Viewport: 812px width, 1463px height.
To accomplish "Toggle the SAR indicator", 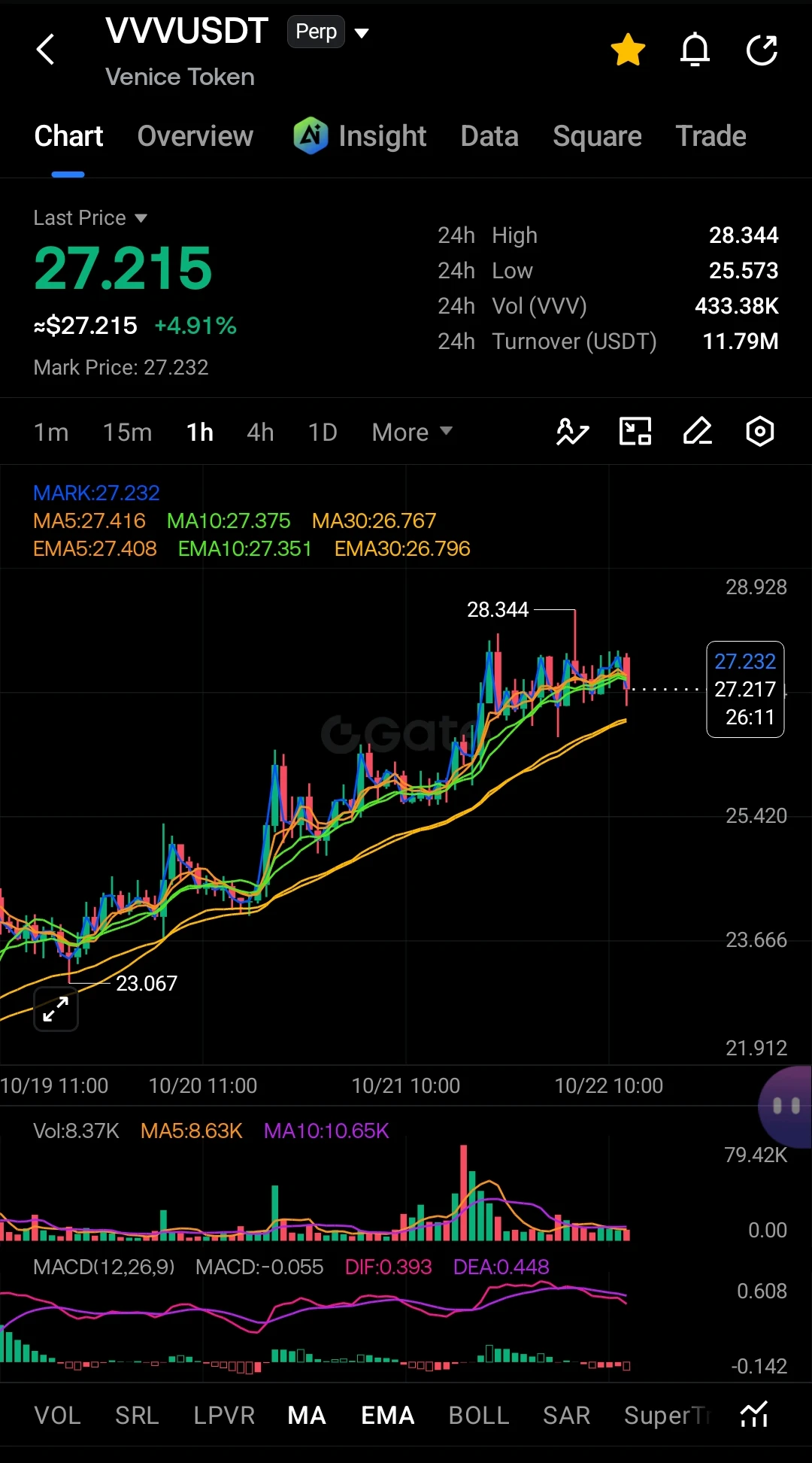I will coord(567,1416).
